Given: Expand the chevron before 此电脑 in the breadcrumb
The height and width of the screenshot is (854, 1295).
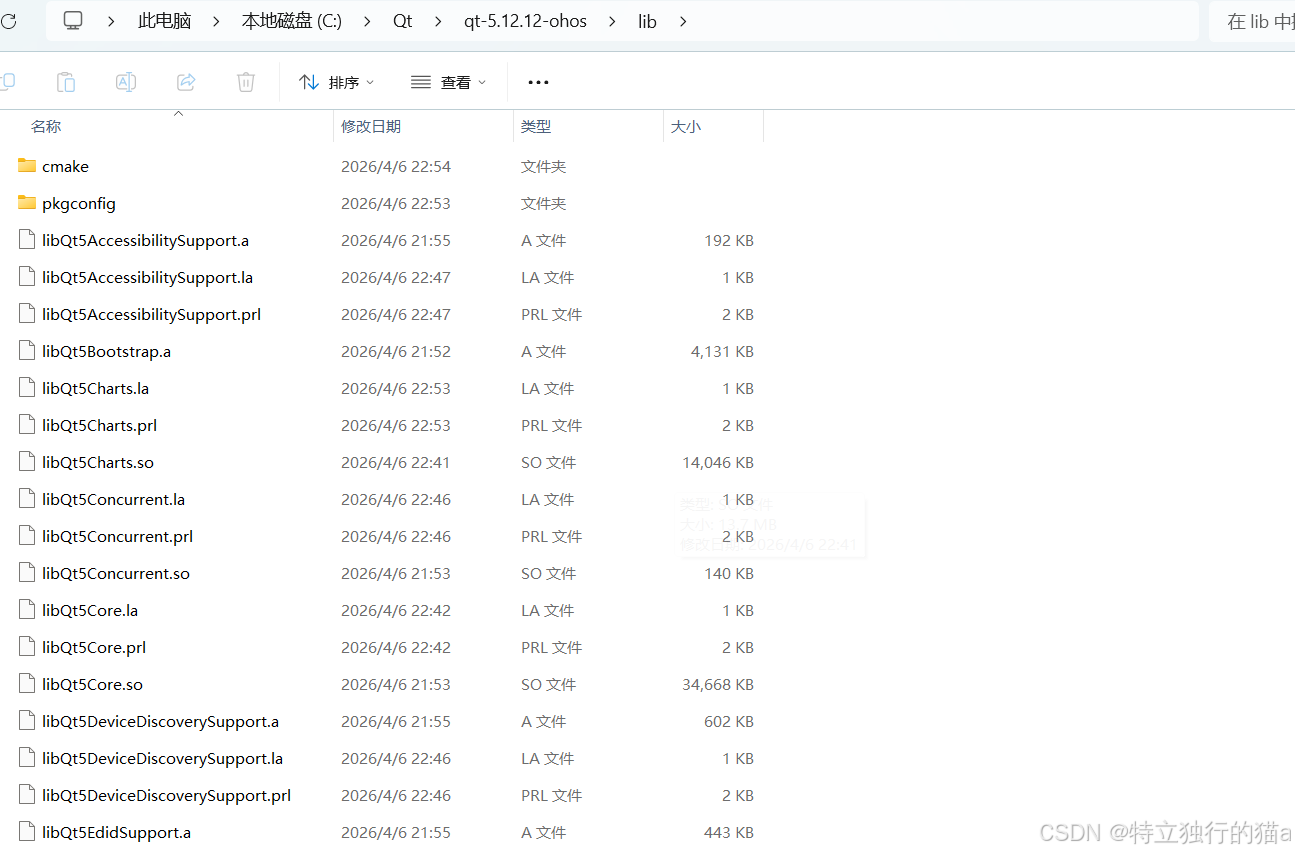Looking at the screenshot, I should (x=111, y=21).
